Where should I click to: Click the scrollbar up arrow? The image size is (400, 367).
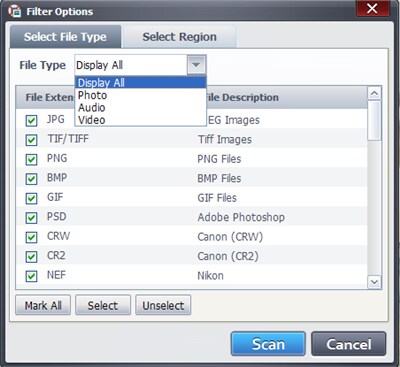pos(374,94)
